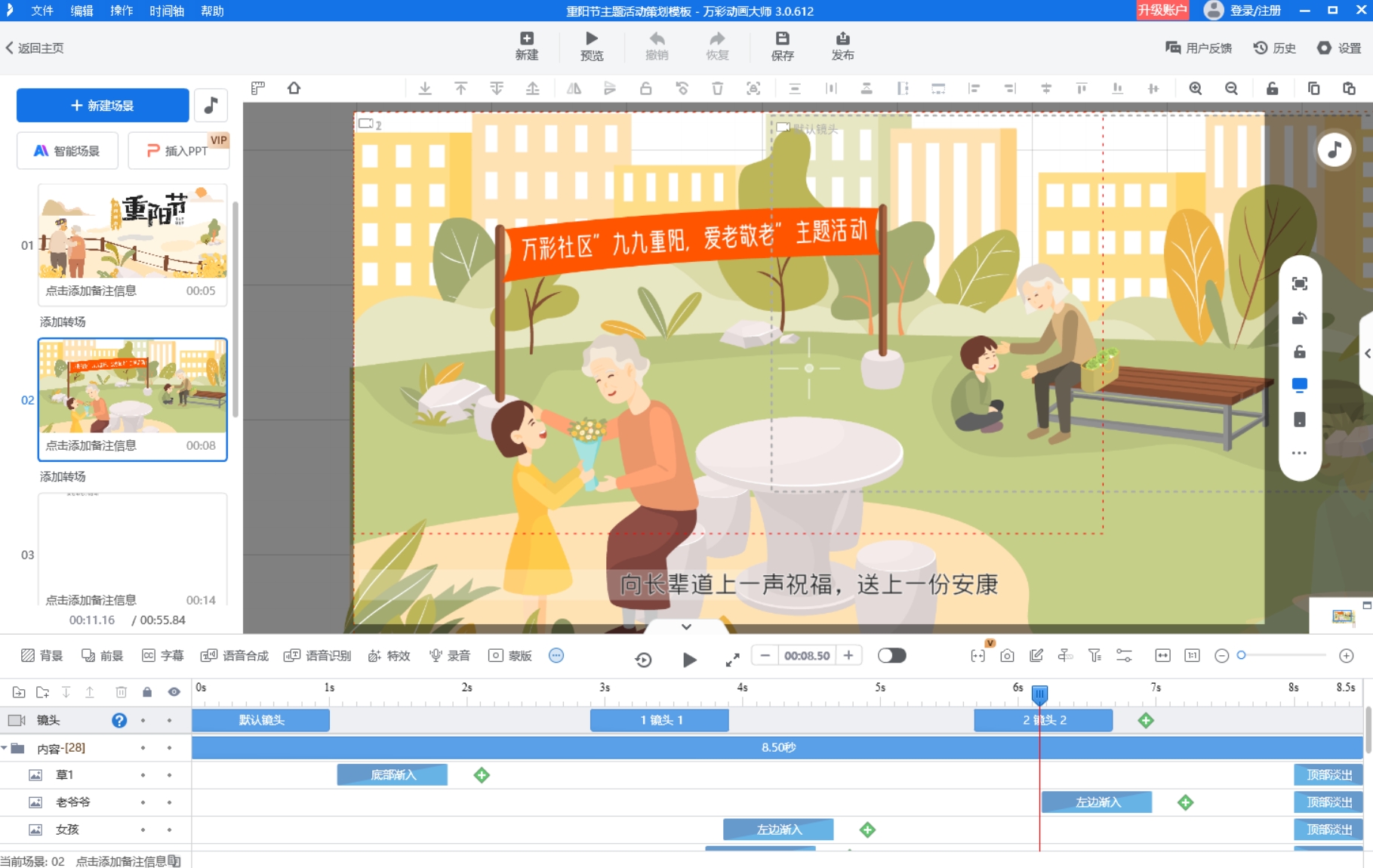
Task: Click the music note button beside 新建场景
Action: [211, 105]
